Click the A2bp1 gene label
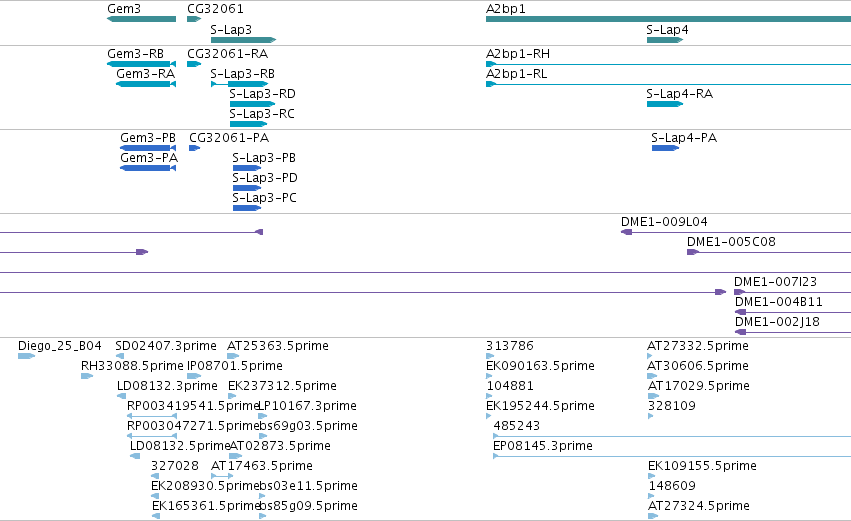 [505, 9]
